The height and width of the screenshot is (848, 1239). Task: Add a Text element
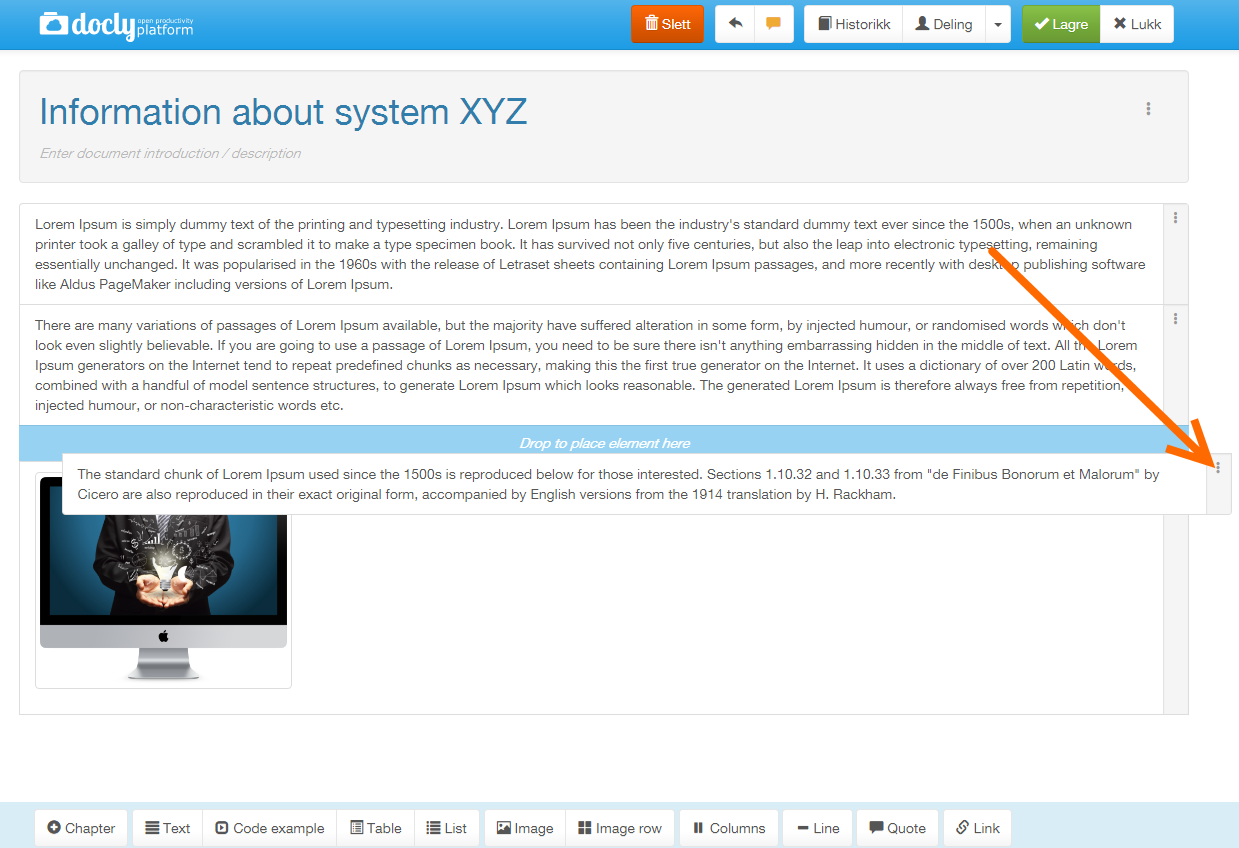[168, 828]
